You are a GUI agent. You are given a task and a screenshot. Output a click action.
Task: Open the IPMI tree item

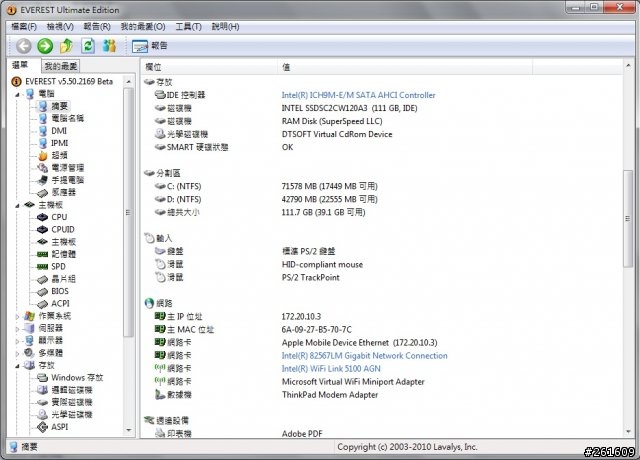coord(60,143)
